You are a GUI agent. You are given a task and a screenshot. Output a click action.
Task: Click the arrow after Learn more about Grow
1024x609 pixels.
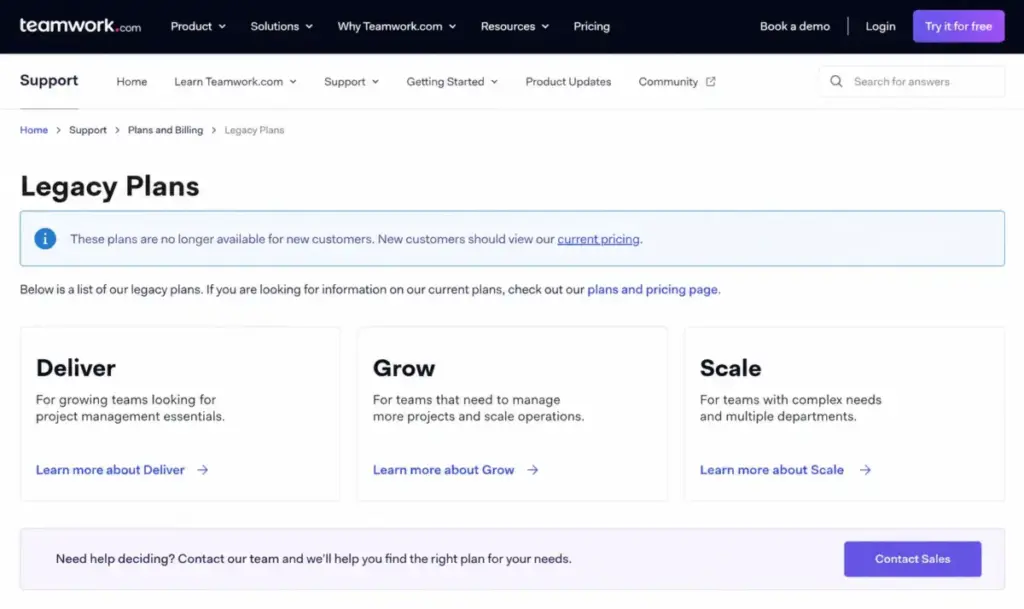(x=533, y=470)
